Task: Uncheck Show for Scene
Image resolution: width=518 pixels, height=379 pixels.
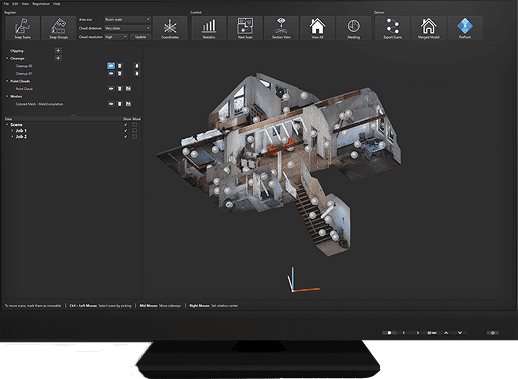Action: (126, 125)
